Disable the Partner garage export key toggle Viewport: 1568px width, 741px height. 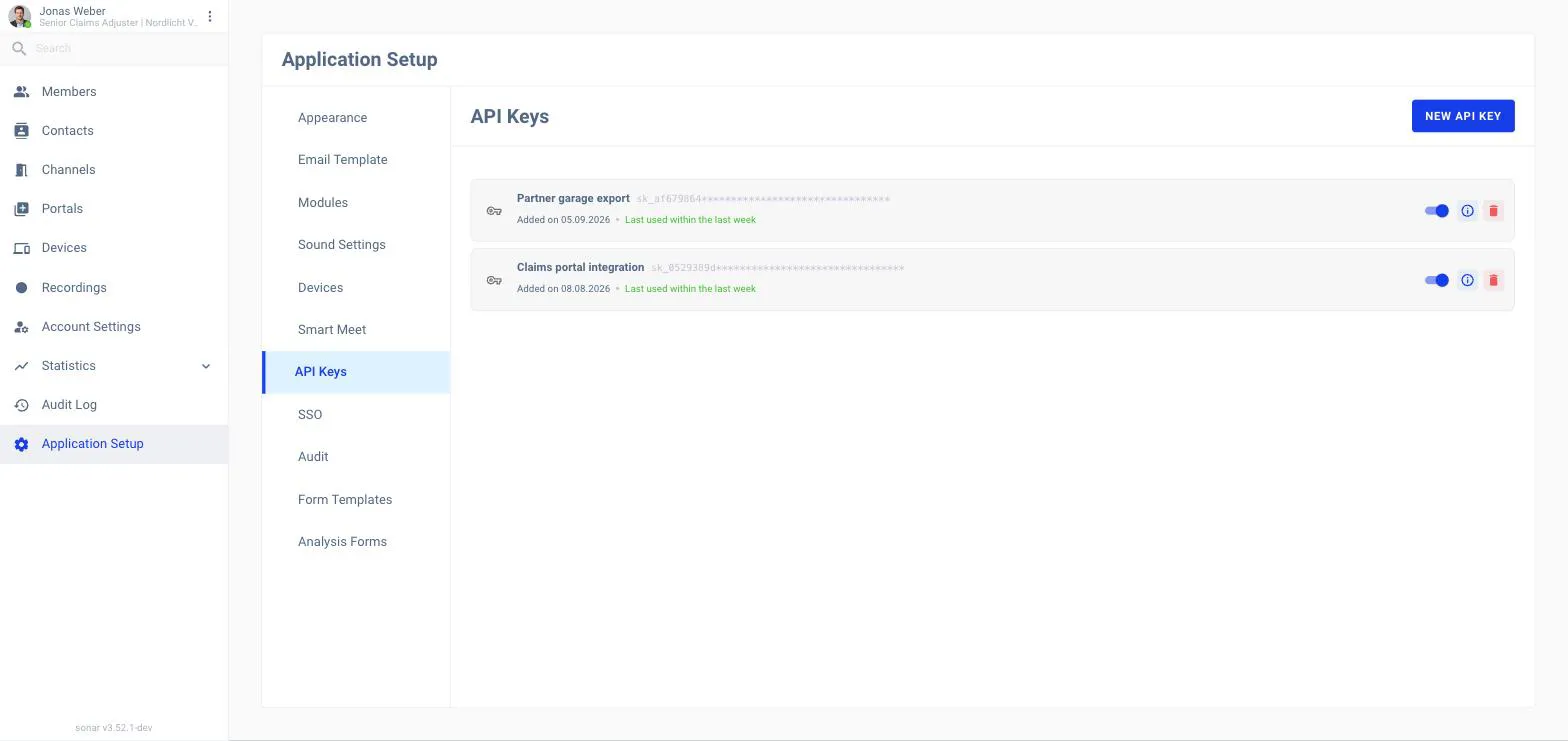(x=1437, y=211)
